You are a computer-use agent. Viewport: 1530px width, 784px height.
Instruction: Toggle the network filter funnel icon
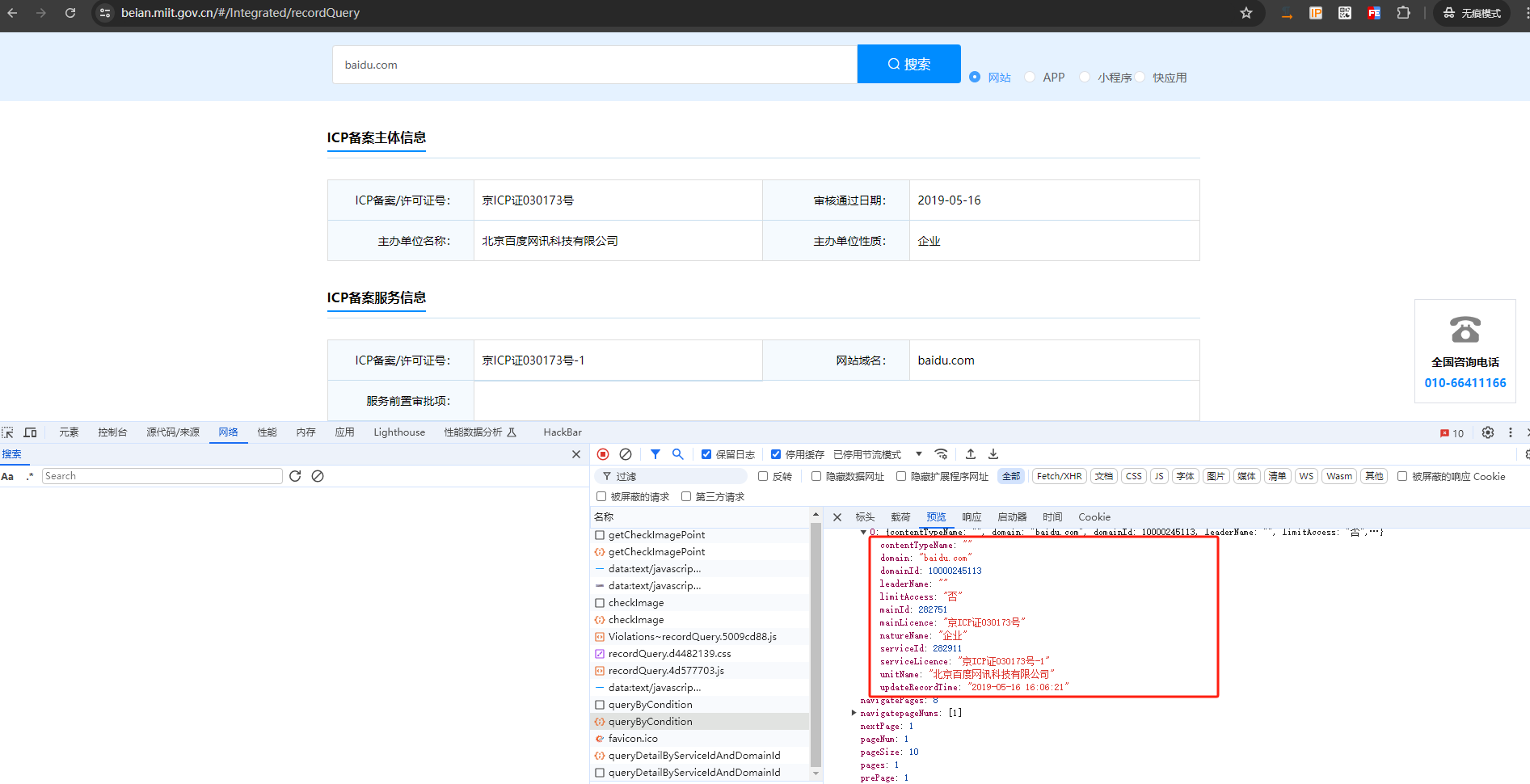coord(655,454)
